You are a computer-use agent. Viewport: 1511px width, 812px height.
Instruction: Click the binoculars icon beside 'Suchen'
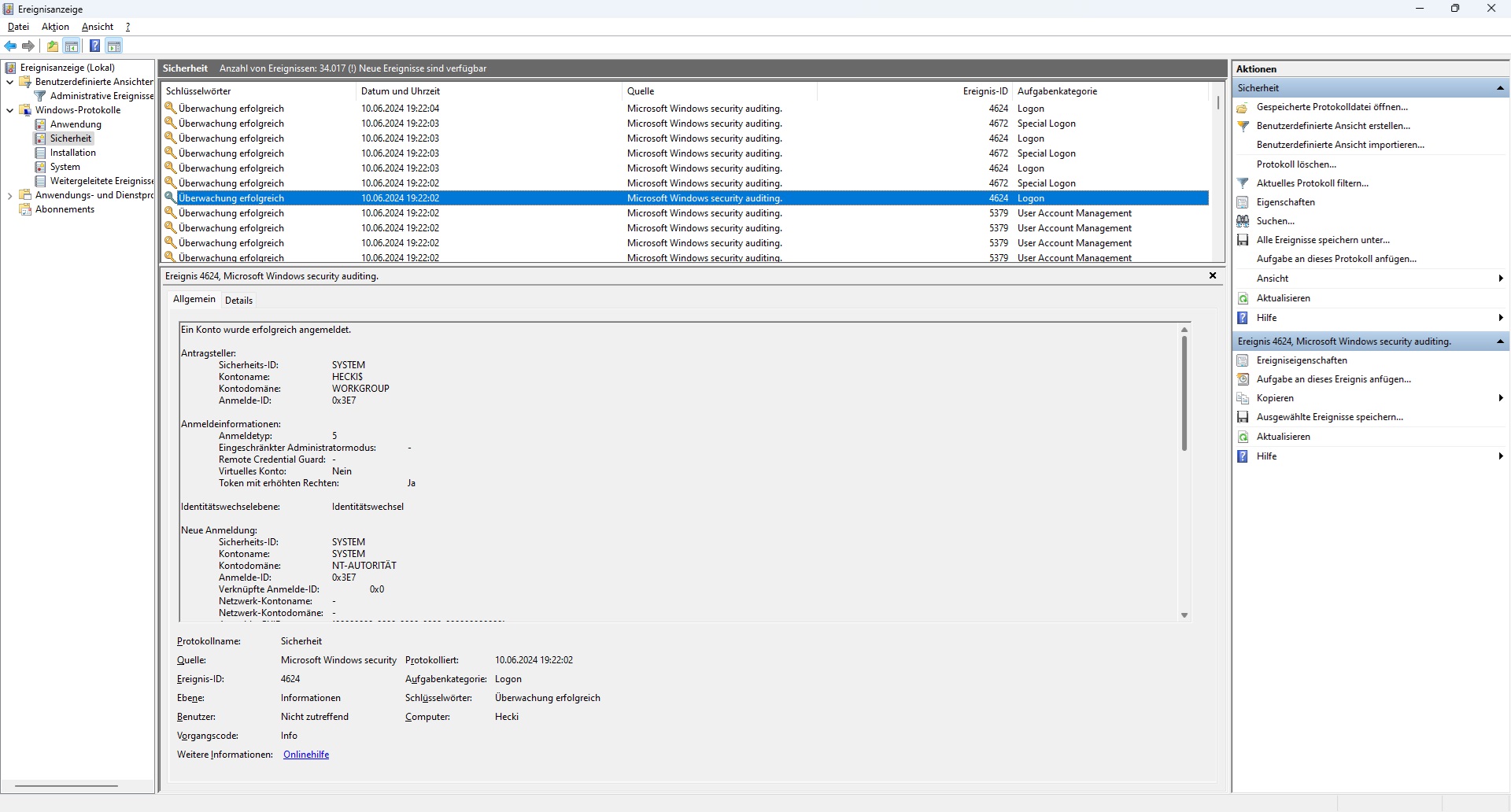(x=1243, y=221)
